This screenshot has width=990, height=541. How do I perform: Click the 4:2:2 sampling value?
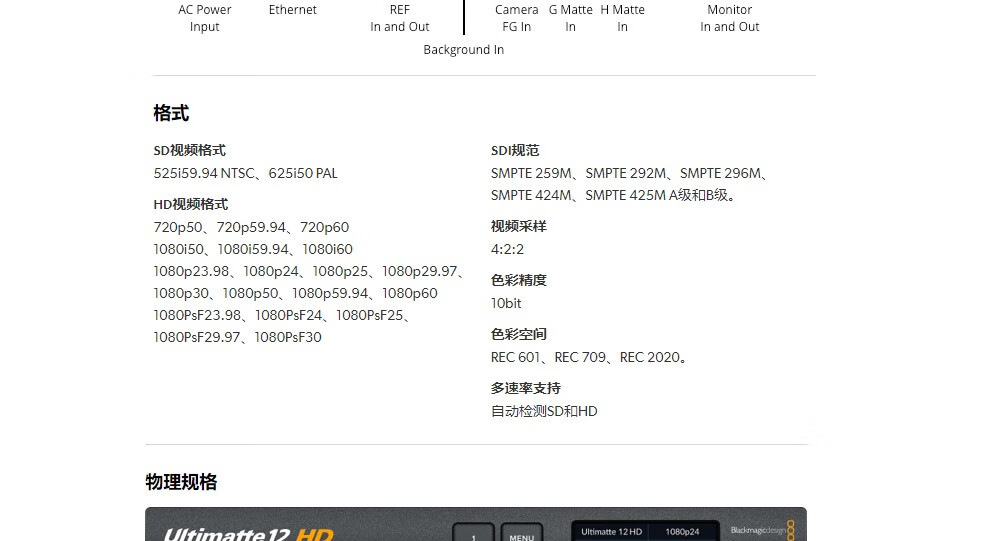pos(508,249)
